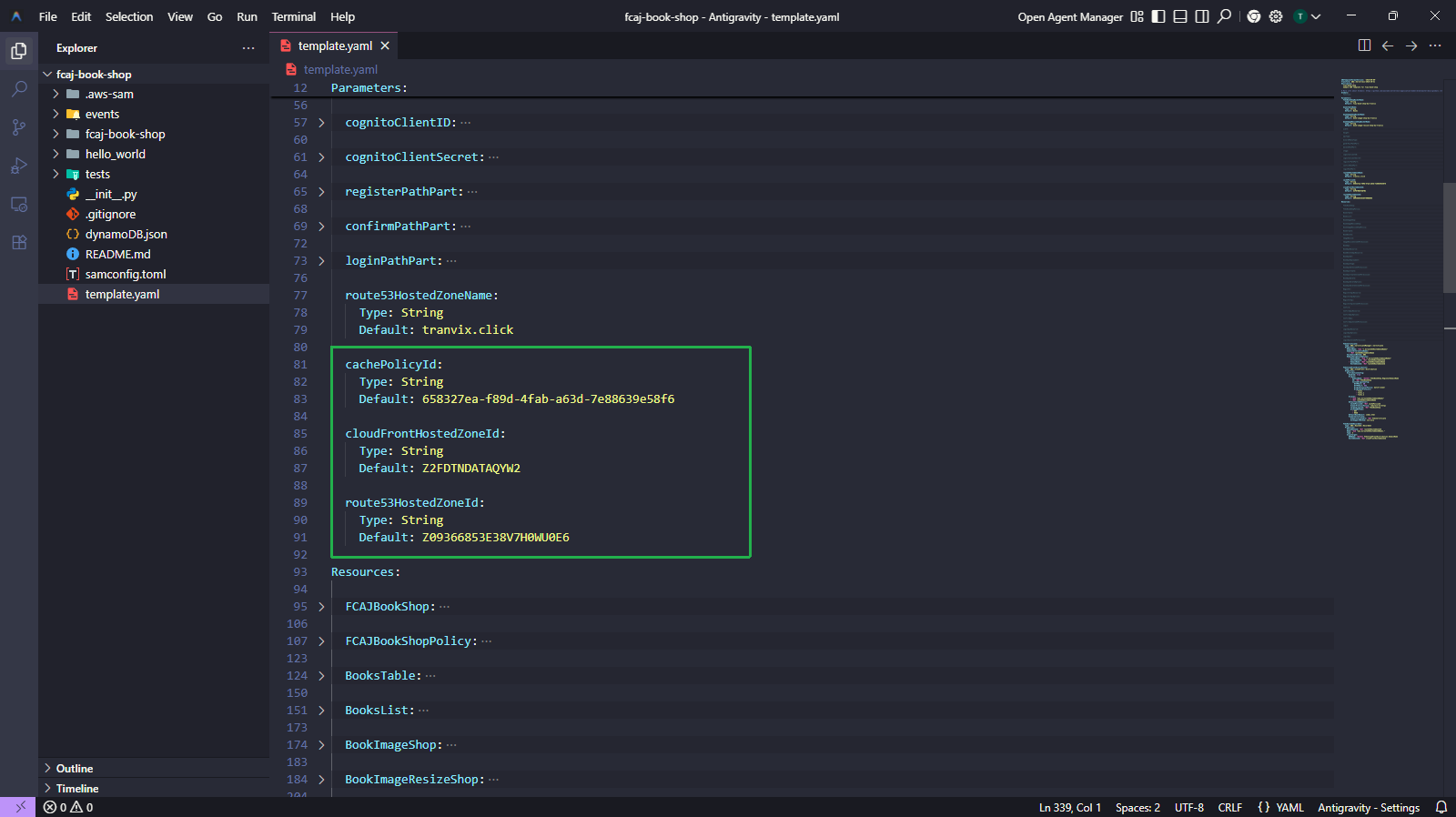Click the green T account avatar
Viewport: 1456px width, 817px height.
1300,16
